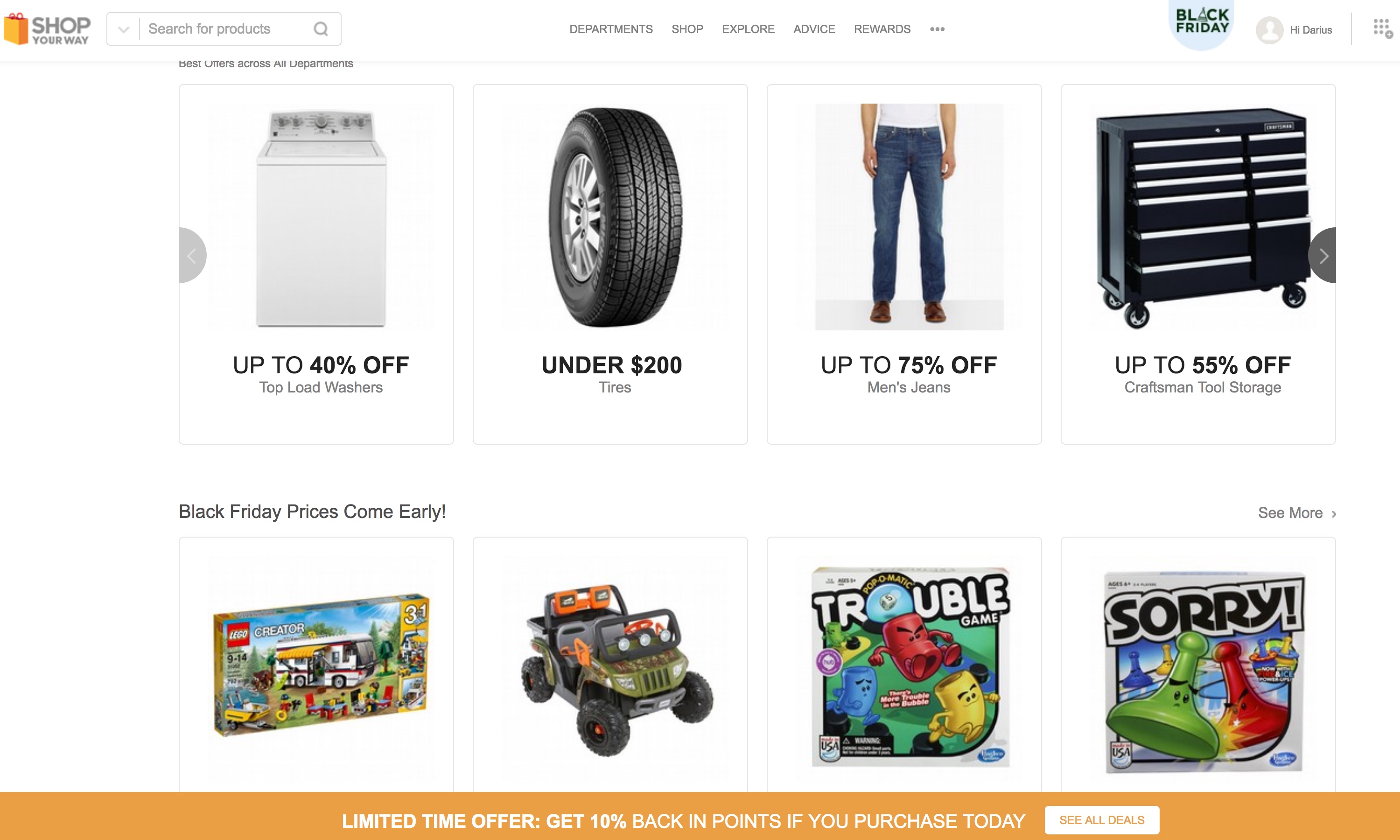This screenshot has height=840, width=1400.
Task: Click the See All Deals button
Action: (1101, 819)
